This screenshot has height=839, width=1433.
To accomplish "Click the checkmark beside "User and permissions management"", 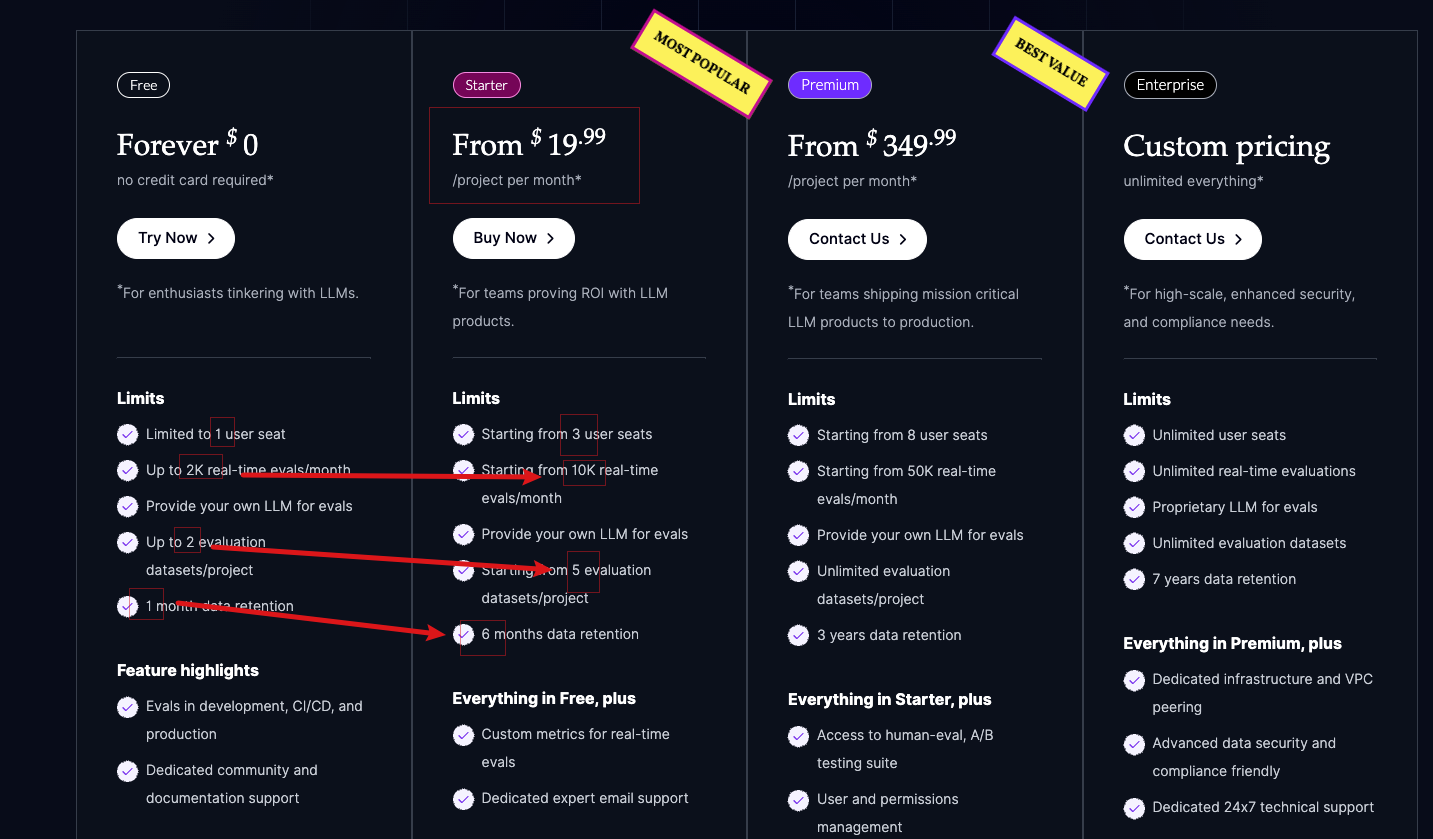I will pyautogui.click(x=798, y=800).
